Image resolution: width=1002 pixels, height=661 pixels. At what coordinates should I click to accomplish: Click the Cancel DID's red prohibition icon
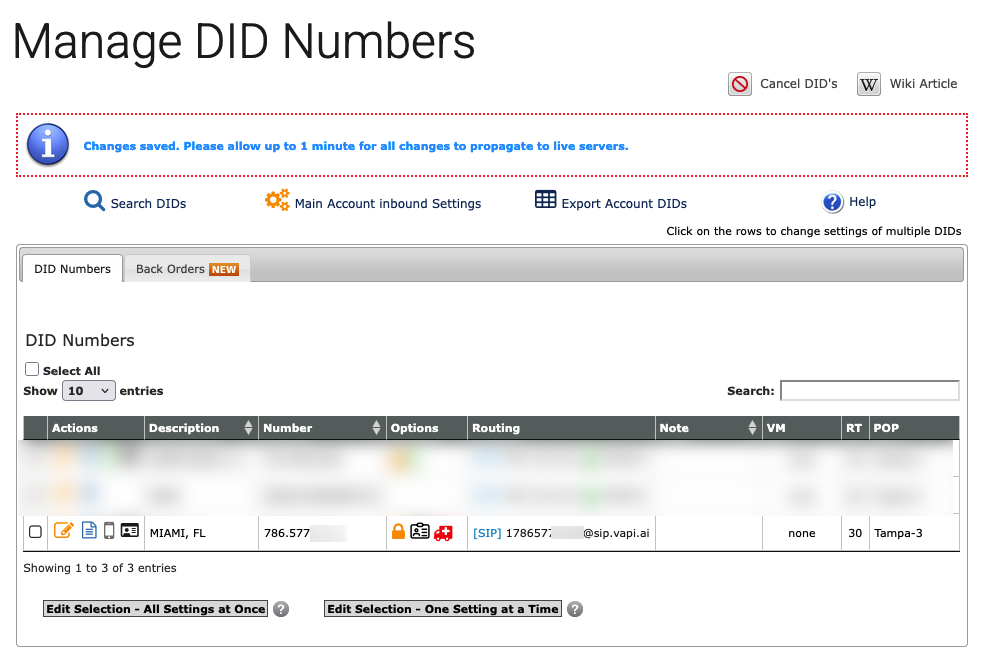click(739, 84)
